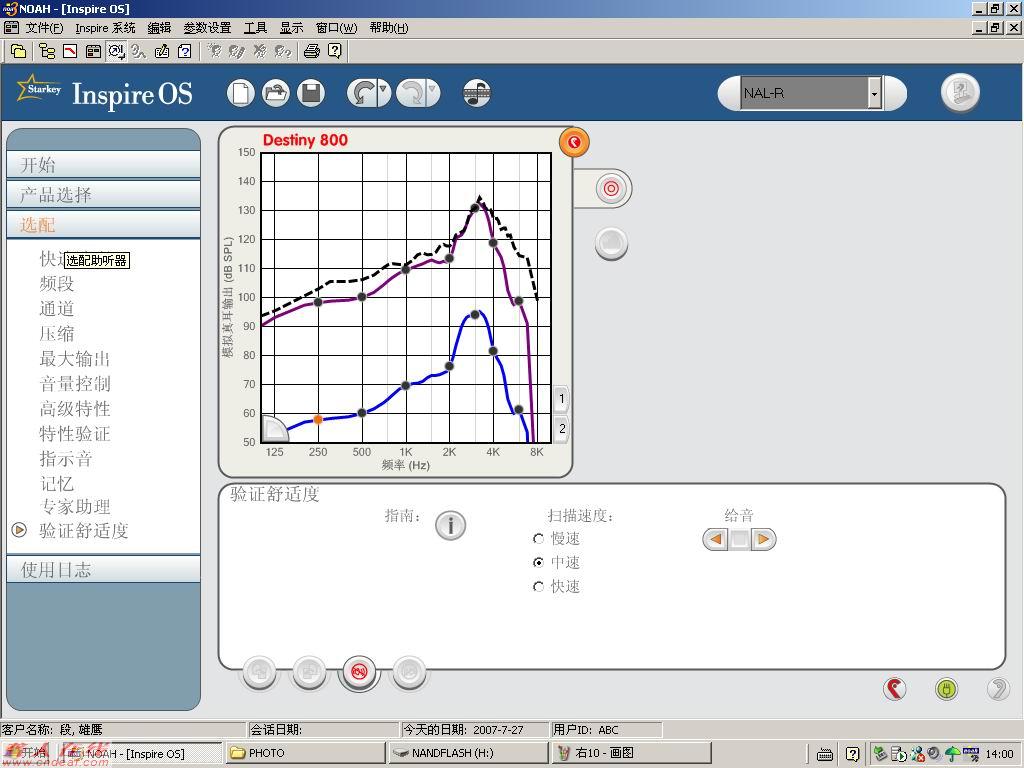1024x768 pixels.
Task: Click the grey round button below target
Action: [x=611, y=243]
